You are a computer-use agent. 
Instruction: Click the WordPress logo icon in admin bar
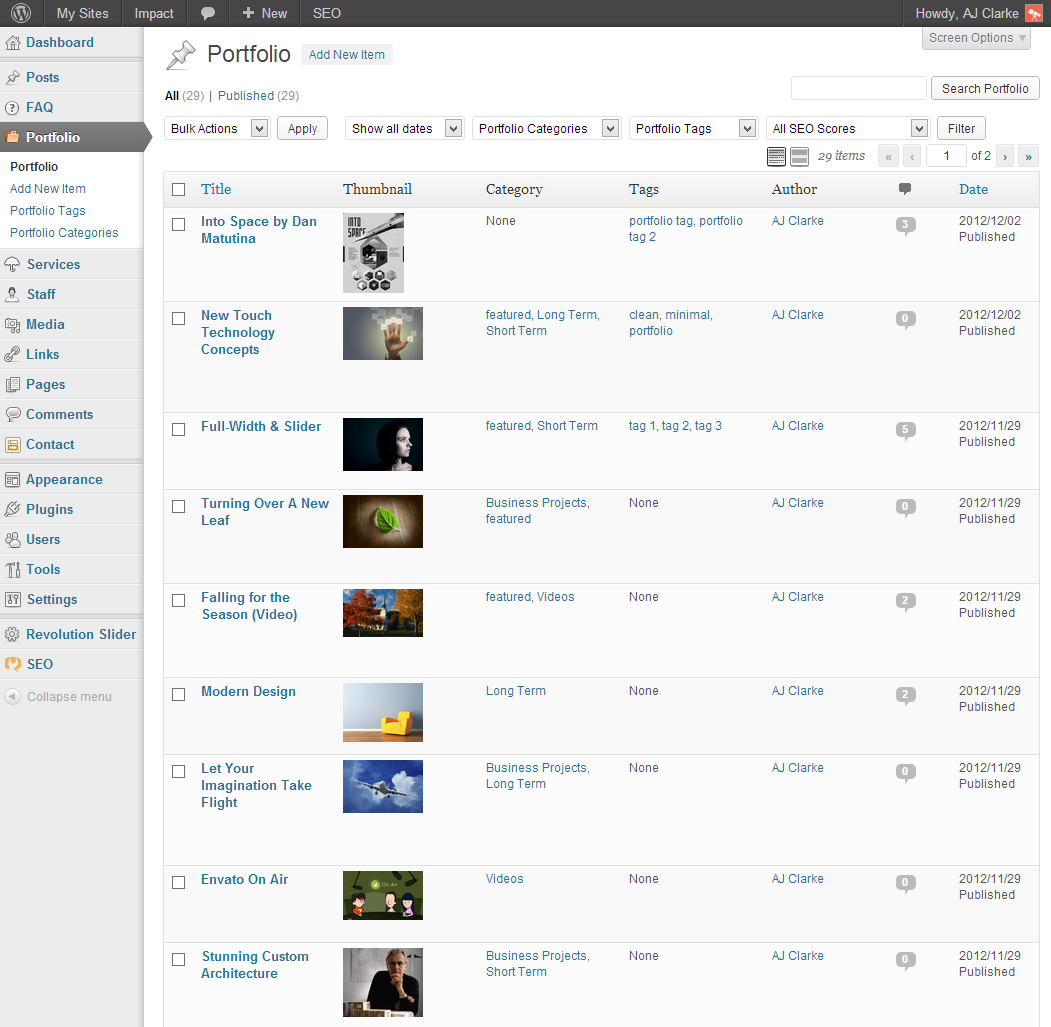[x=21, y=13]
